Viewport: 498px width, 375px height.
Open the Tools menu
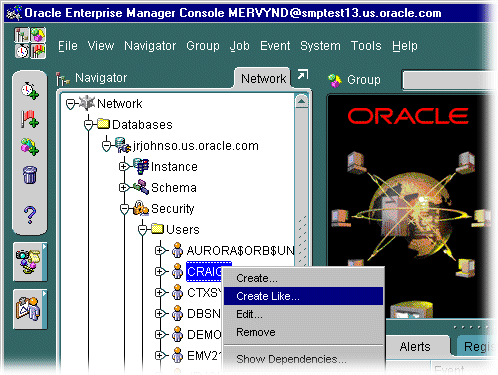click(x=366, y=46)
